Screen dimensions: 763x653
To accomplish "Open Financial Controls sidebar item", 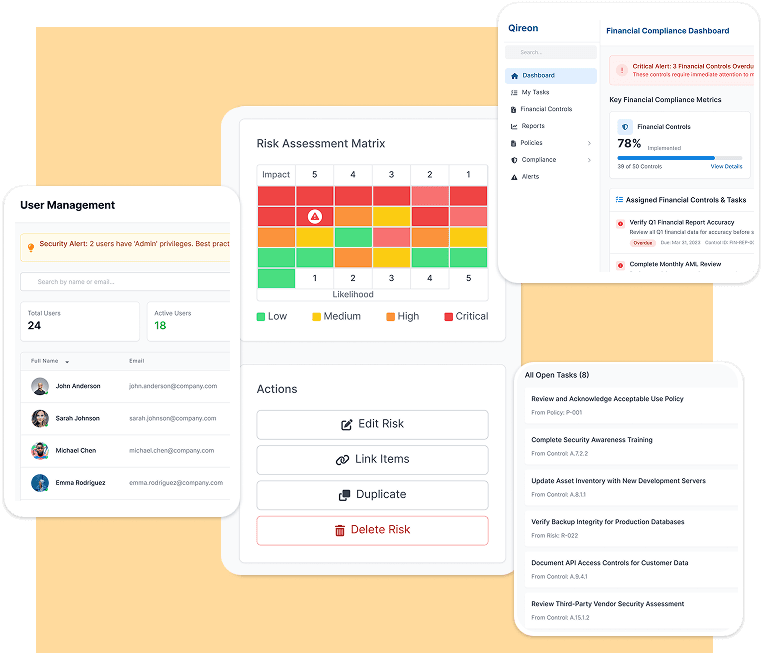I will tap(546, 109).
